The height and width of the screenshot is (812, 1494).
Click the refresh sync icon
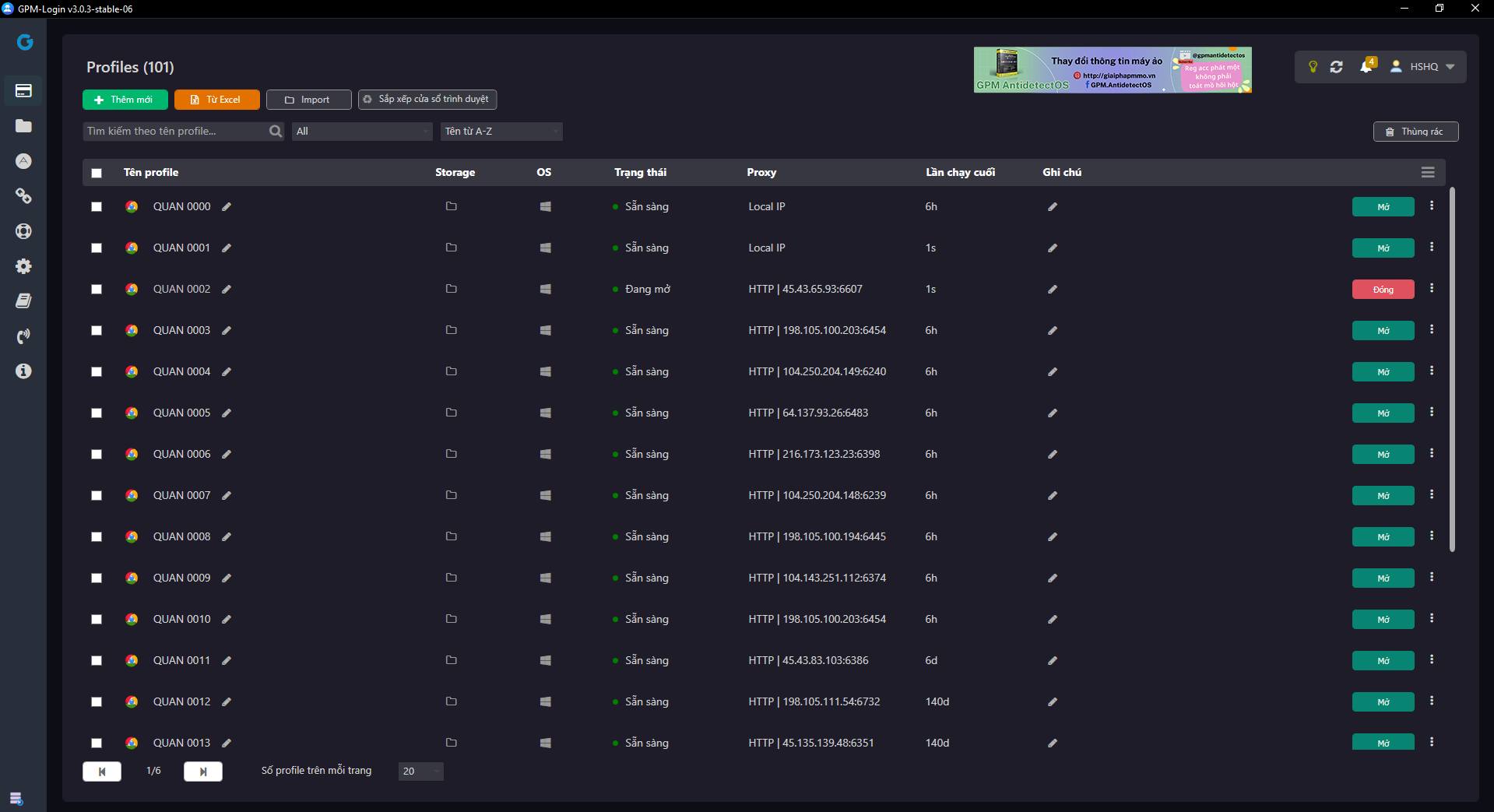click(1337, 67)
